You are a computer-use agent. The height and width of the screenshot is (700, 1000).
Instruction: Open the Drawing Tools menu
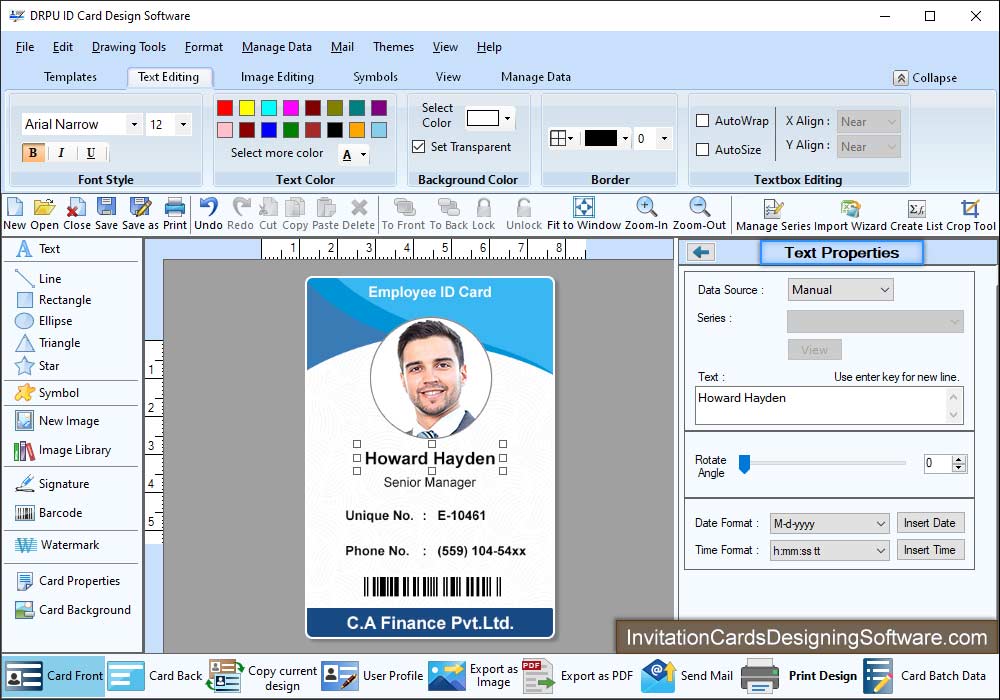coord(129,47)
